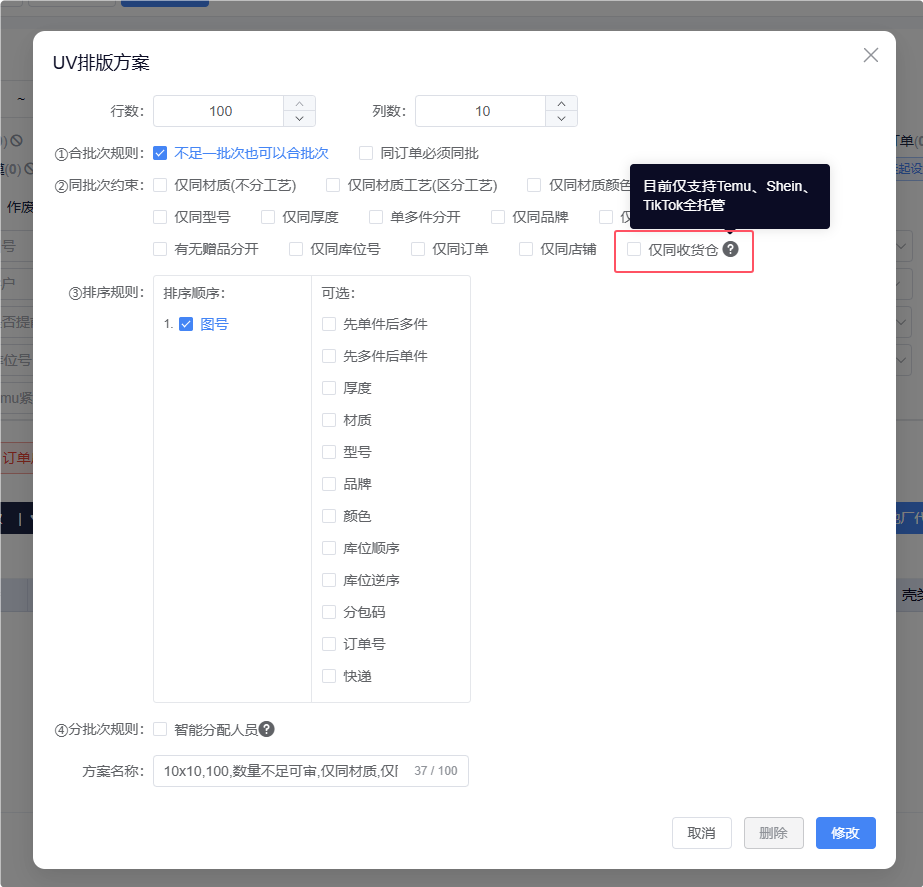Click the blue 修改 button
This screenshot has width=923, height=887.
pos(845,833)
